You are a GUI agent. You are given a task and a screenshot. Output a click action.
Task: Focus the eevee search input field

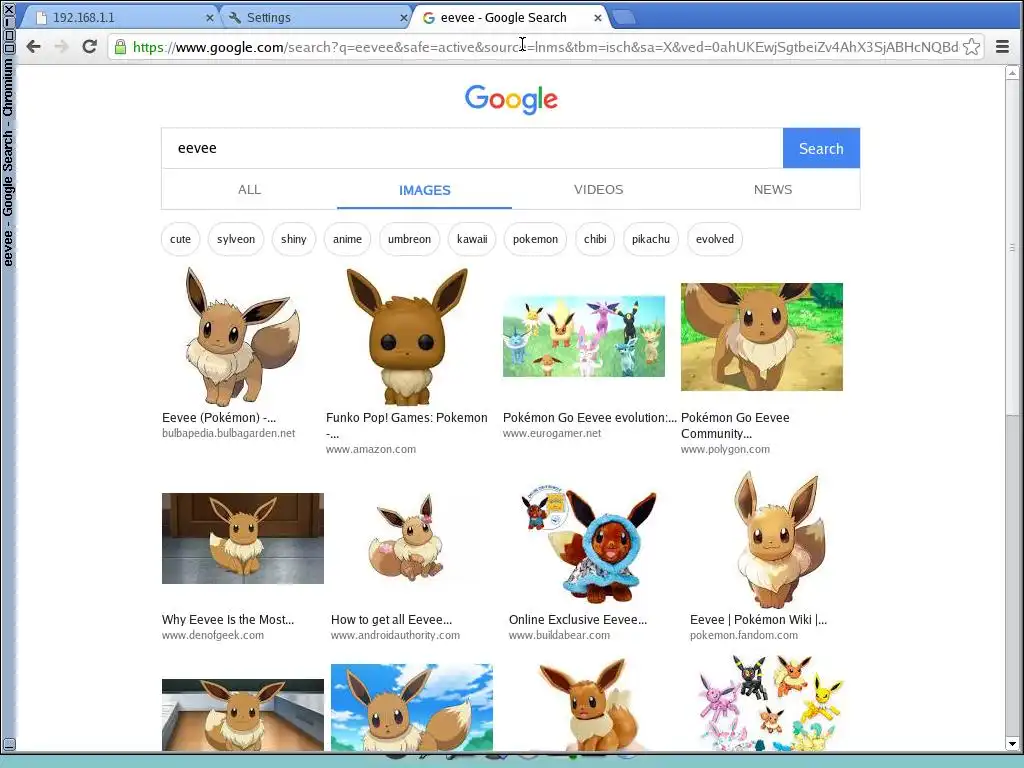pyautogui.click(x=472, y=148)
